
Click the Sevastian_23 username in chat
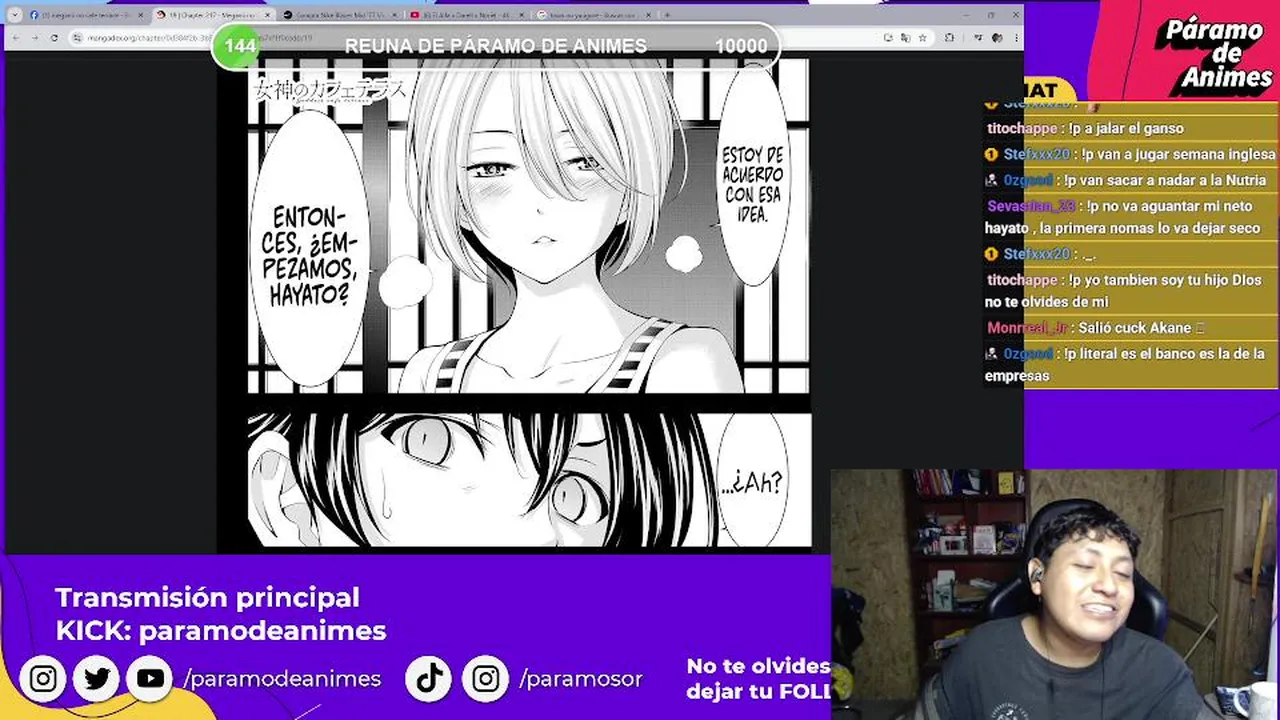coord(1031,206)
